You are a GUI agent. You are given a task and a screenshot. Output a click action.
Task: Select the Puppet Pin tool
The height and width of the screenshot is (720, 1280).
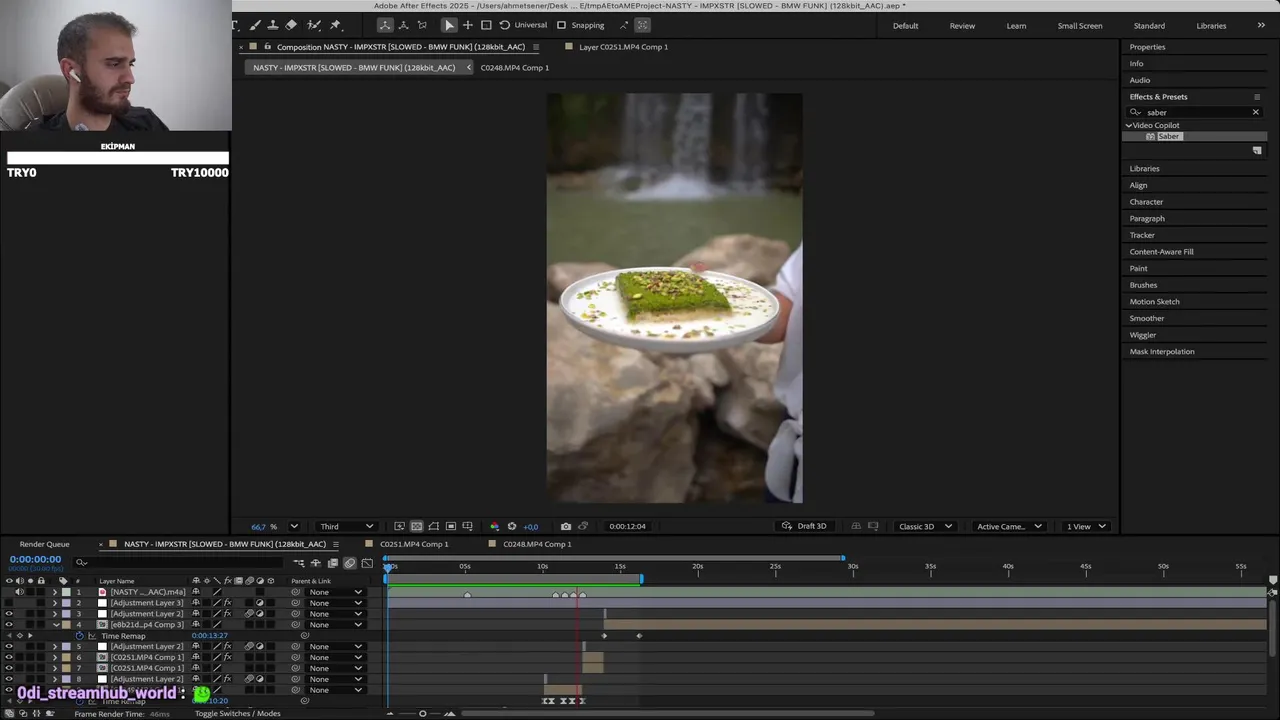coord(336,25)
